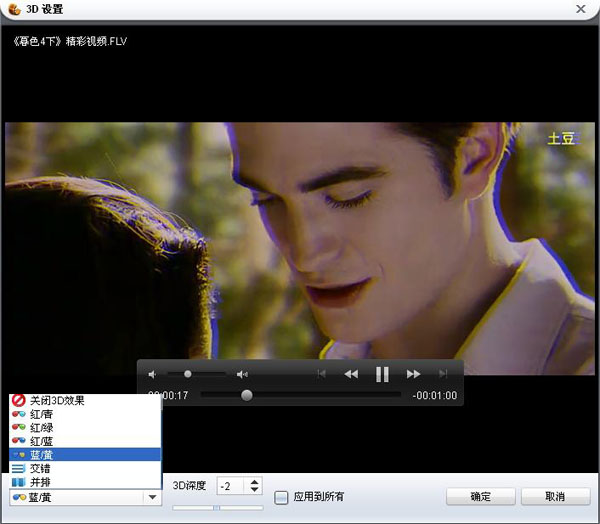The height and width of the screenshot is (524, 600).
Task: Pause the video playback
Action: point(382,374)
